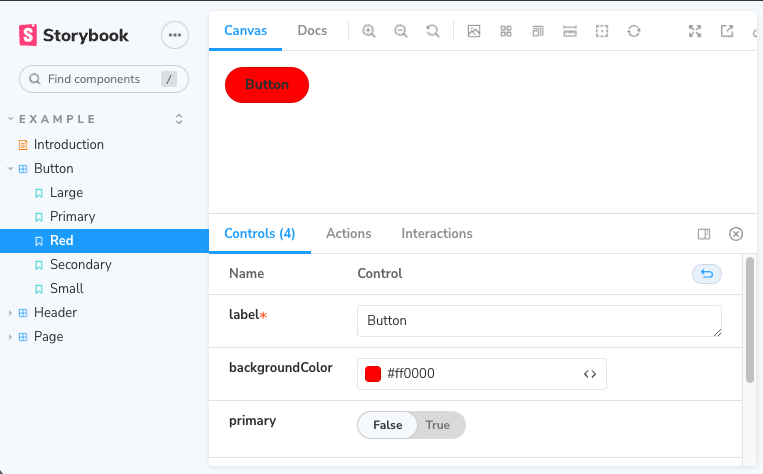Open the background change toolbar icon

click(474, 31)
